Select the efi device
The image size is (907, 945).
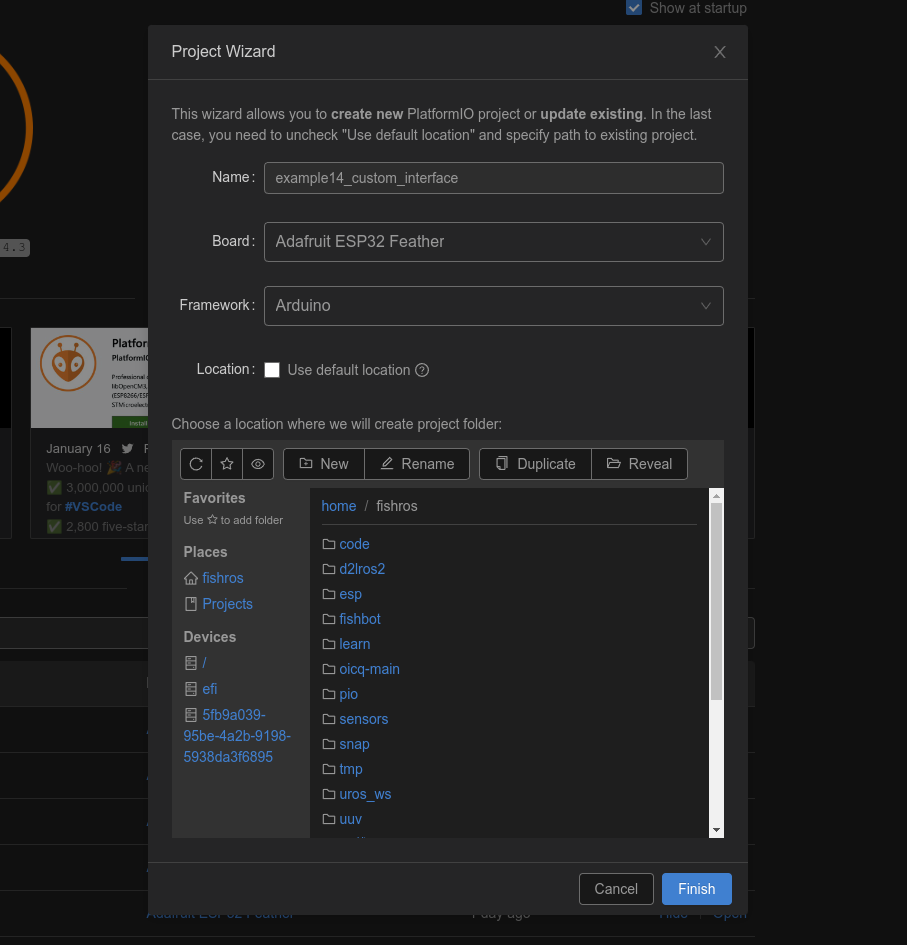click(209, 689)
